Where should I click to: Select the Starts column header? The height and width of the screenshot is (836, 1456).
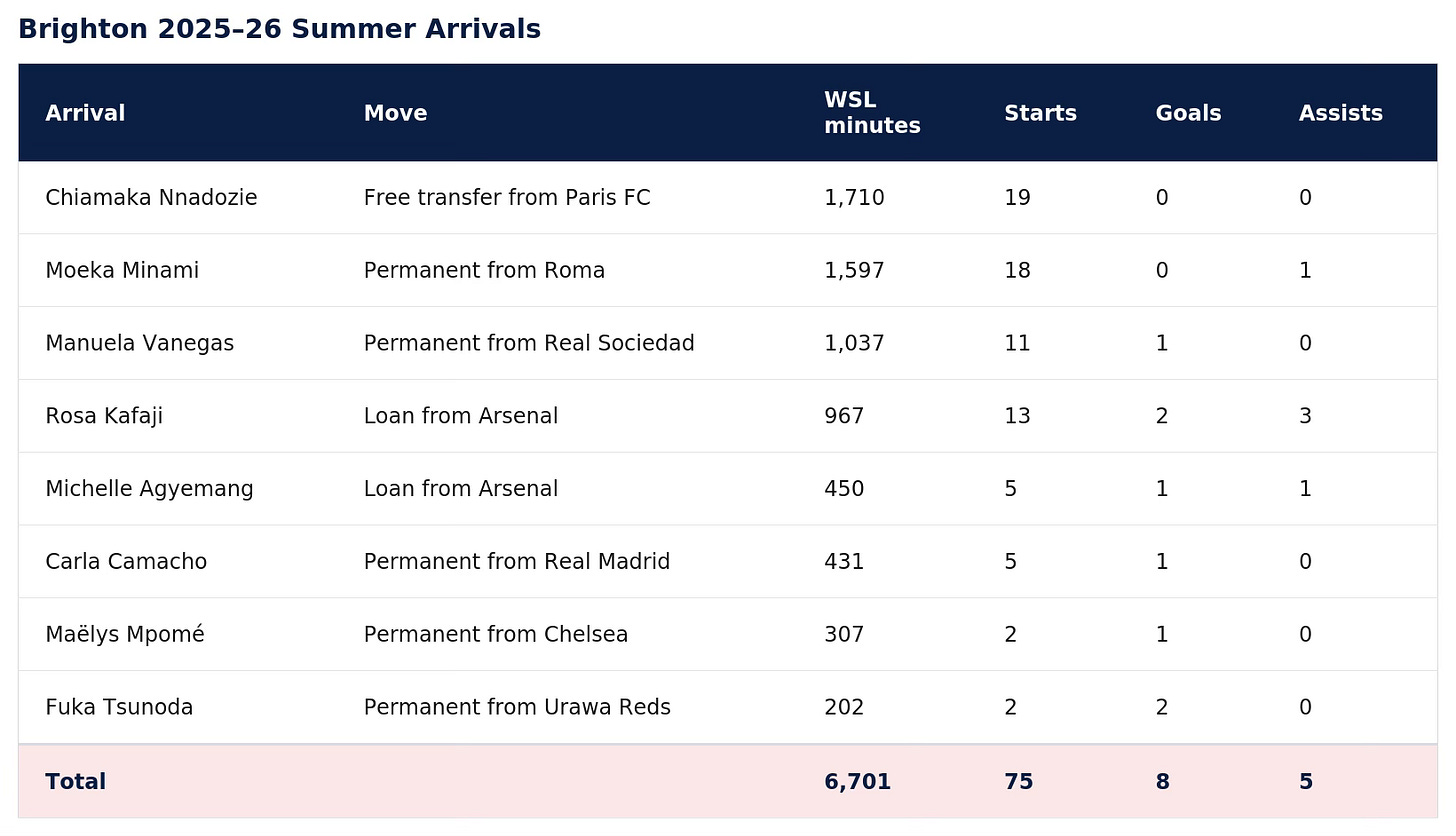pyautogui.click(x=1040, y=113)
